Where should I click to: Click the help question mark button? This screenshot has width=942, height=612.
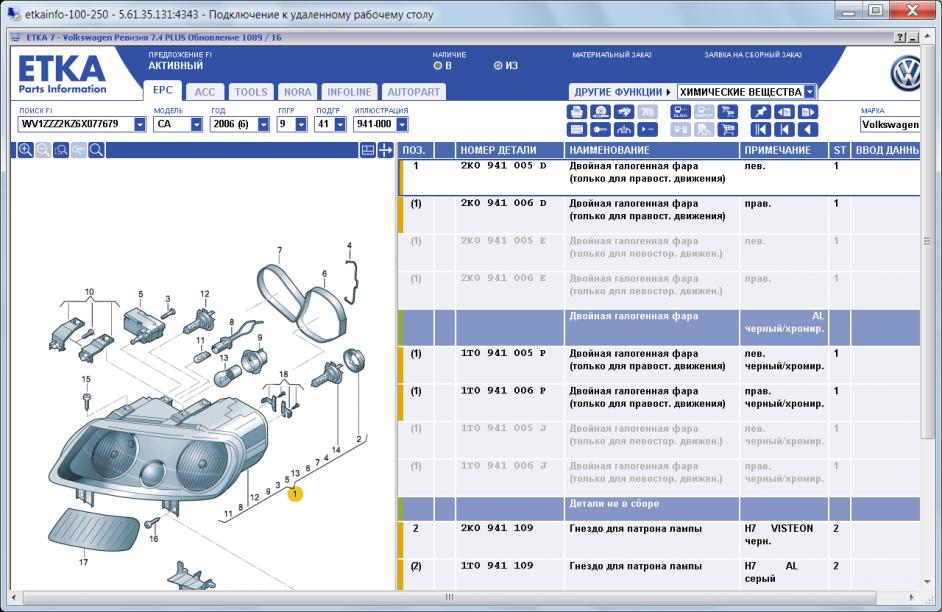(x=899, y=37)
